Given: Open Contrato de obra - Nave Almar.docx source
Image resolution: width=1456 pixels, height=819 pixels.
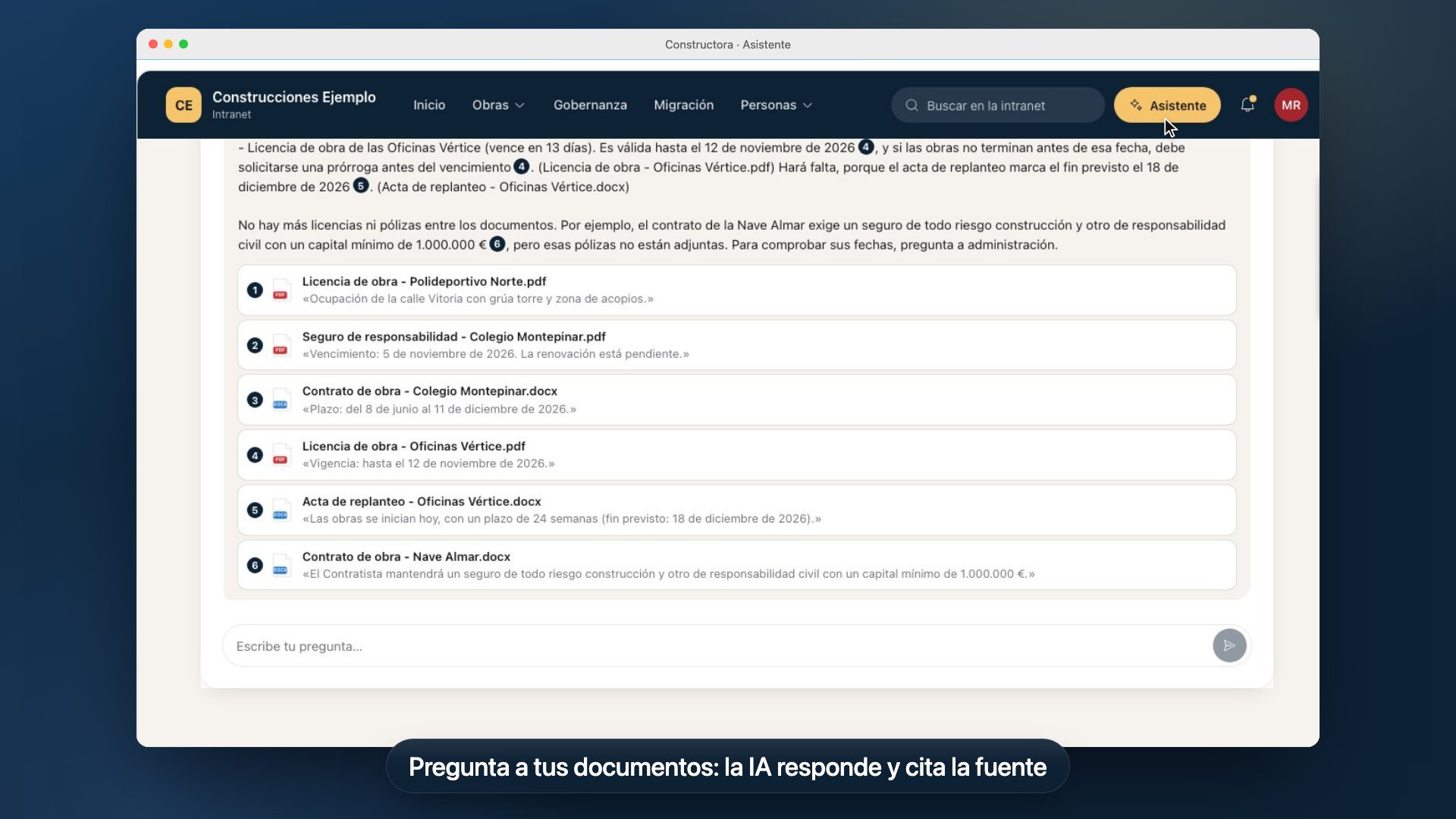Looking at the screenshot, I should click(x=737, y=566).
